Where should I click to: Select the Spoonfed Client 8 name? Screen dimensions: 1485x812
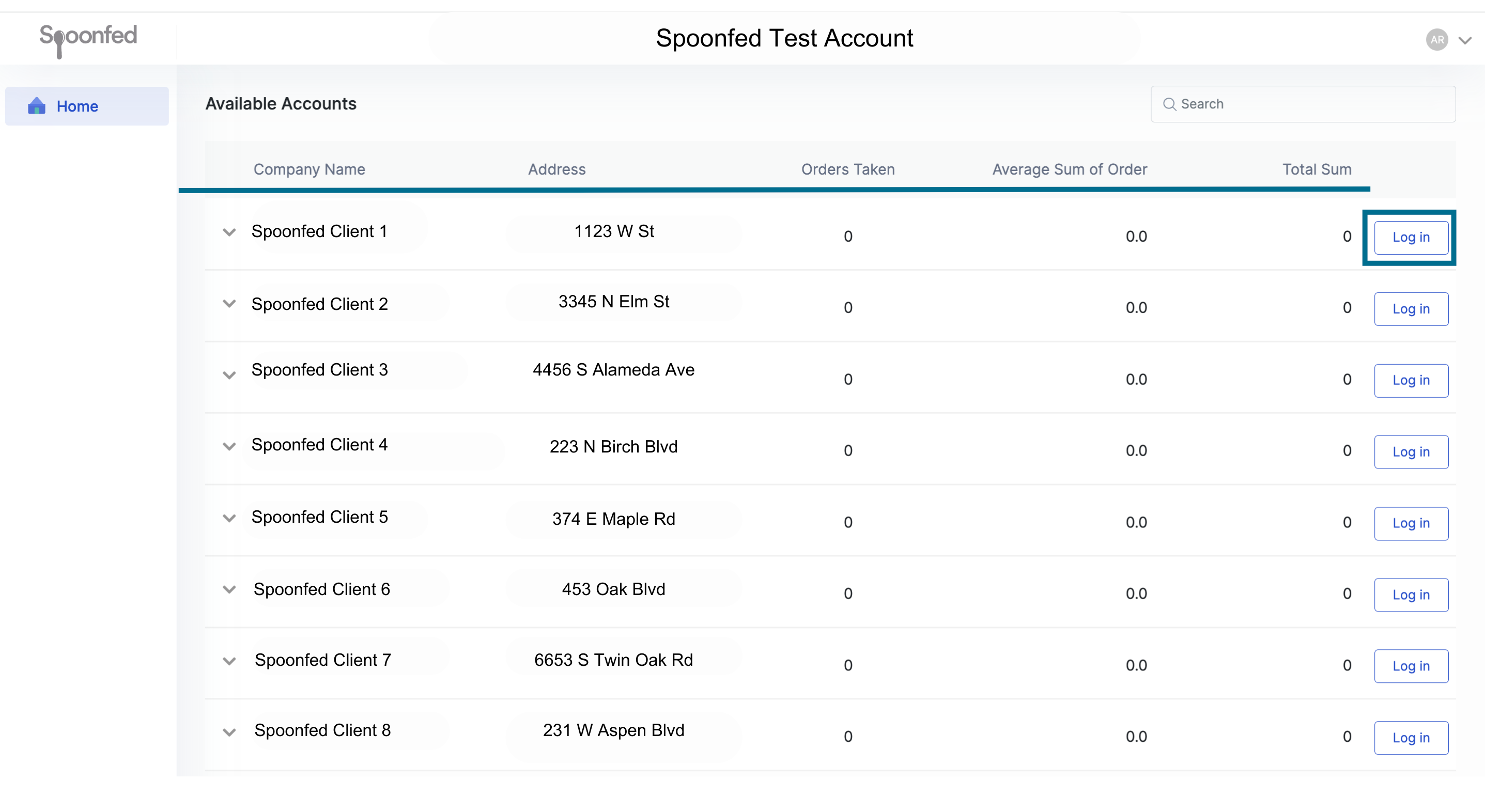pos(322,730)
